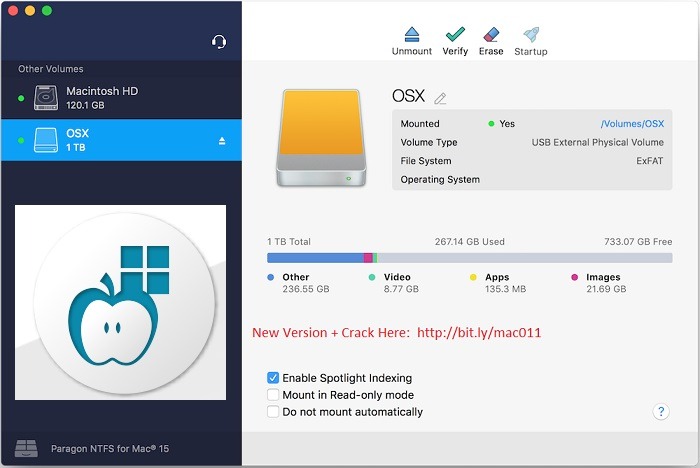Screen dimensions: 700x468
Task: Click the green status dot beside Macintosh HD
Action: coord(21,98)
